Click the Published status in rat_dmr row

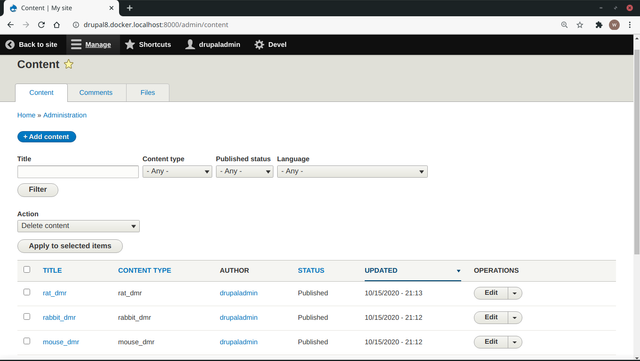pos(313,293)
